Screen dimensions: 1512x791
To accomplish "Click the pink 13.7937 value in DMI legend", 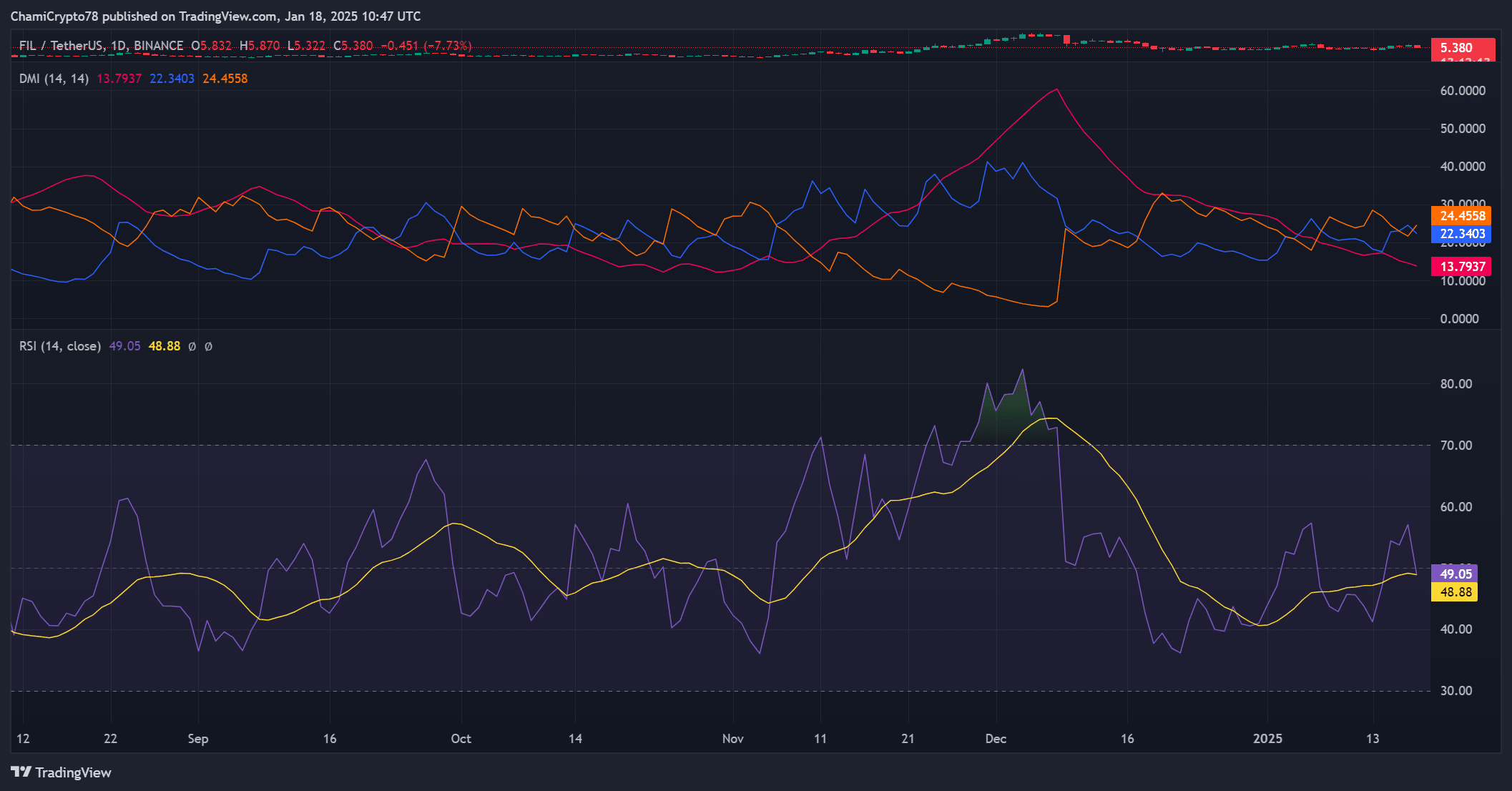I will tap(119, 79).
